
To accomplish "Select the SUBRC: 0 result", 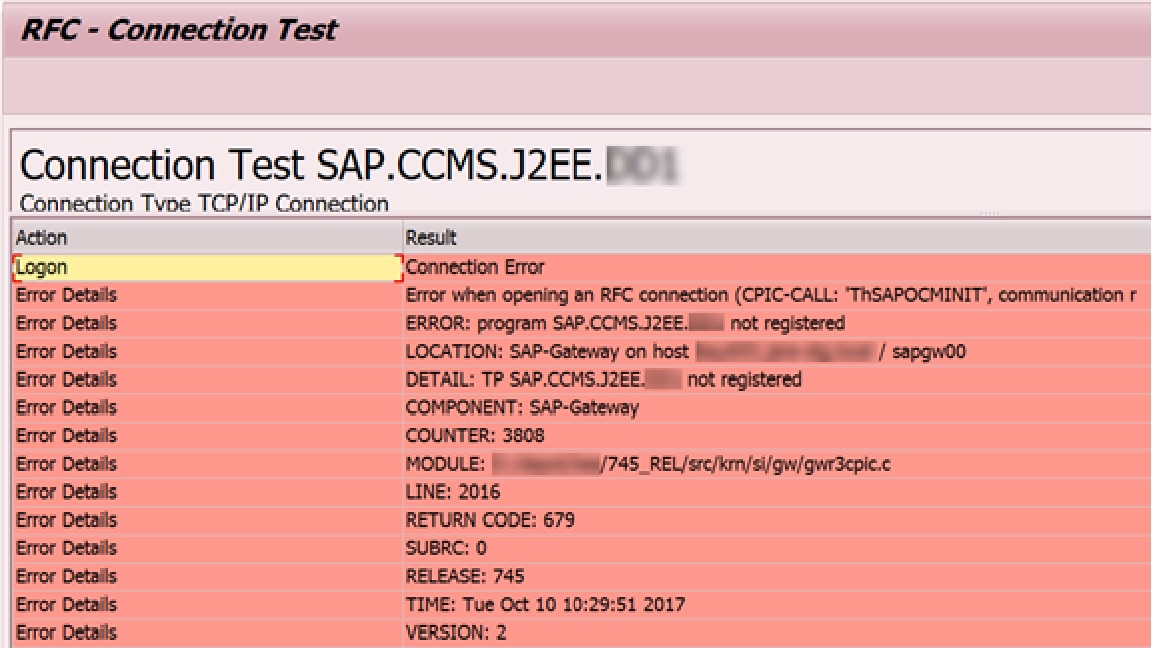I will click(x=777, y=548).
